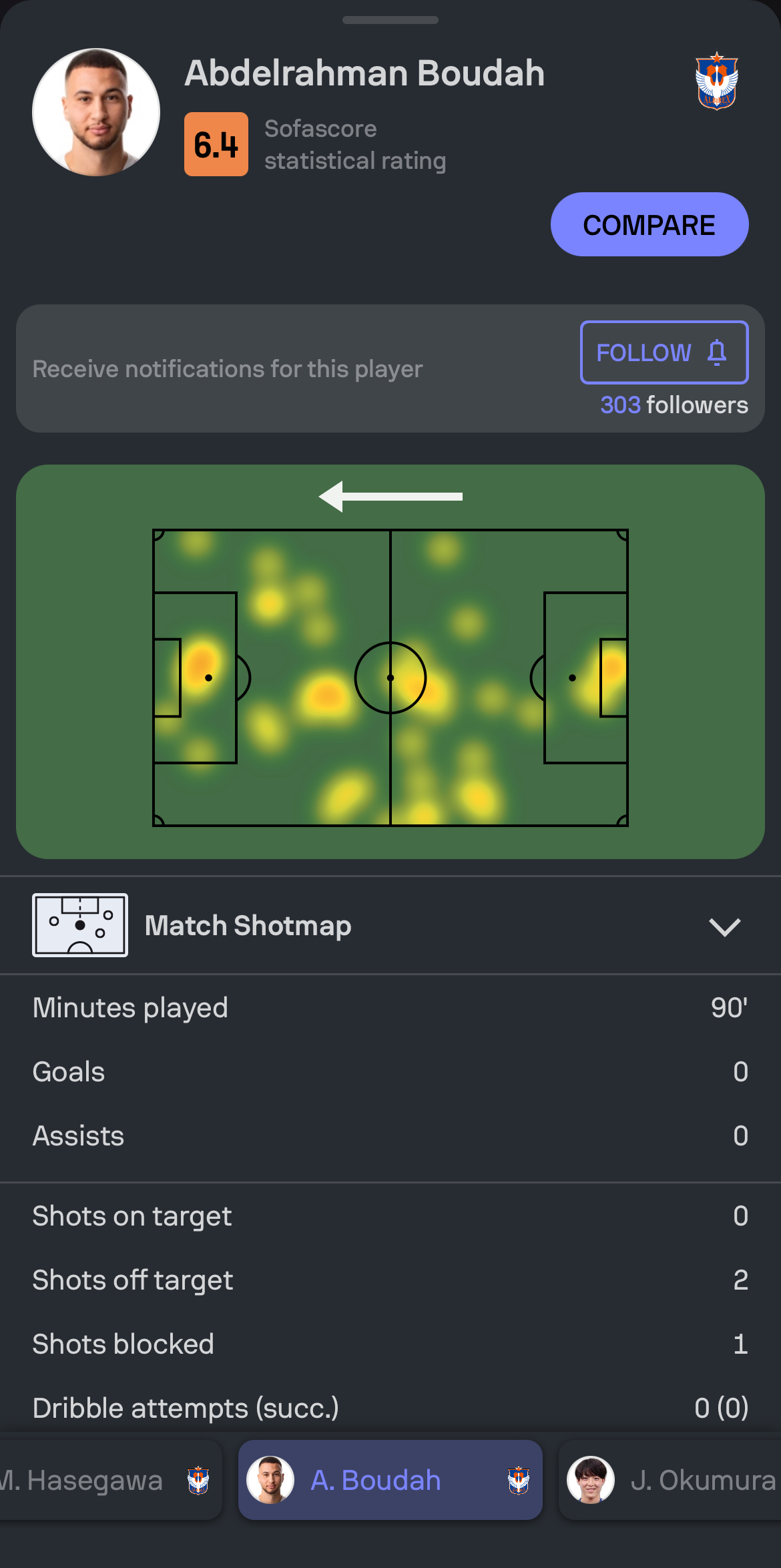This screenshot has width=781, height=1568.
Task: Switch to the J. Okumura player tab
Action: [x=670, y=1480]
